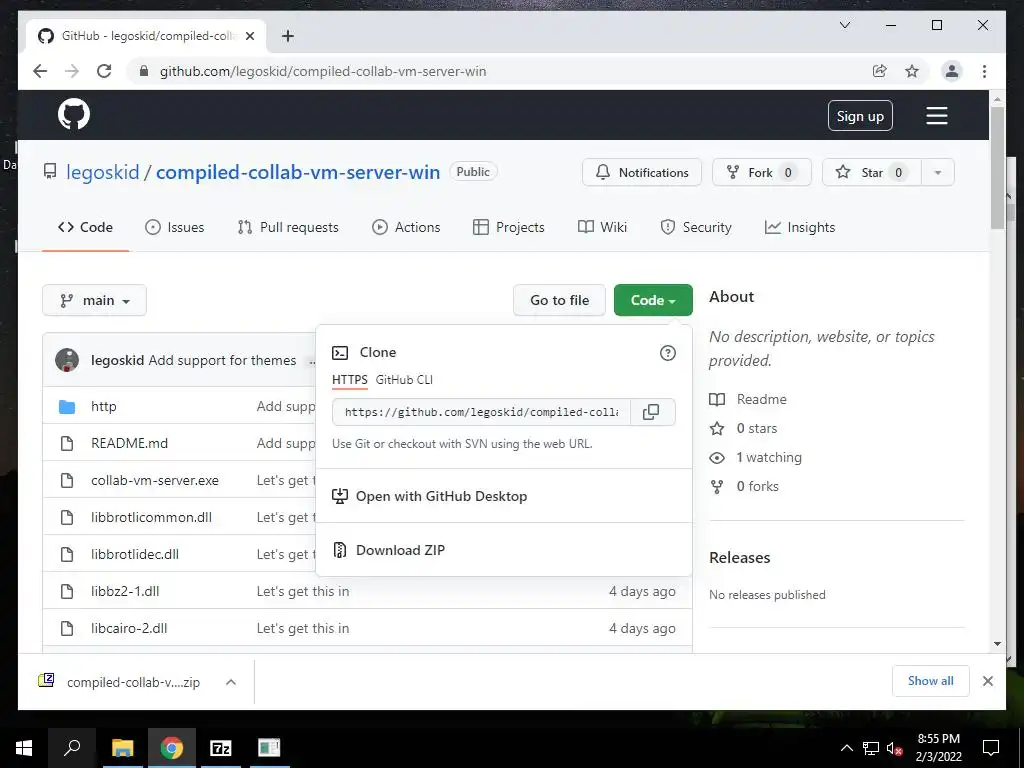This screenshot has height=768, width=1024.
Task: Close the downloads bar
Action: pos(987,681)
